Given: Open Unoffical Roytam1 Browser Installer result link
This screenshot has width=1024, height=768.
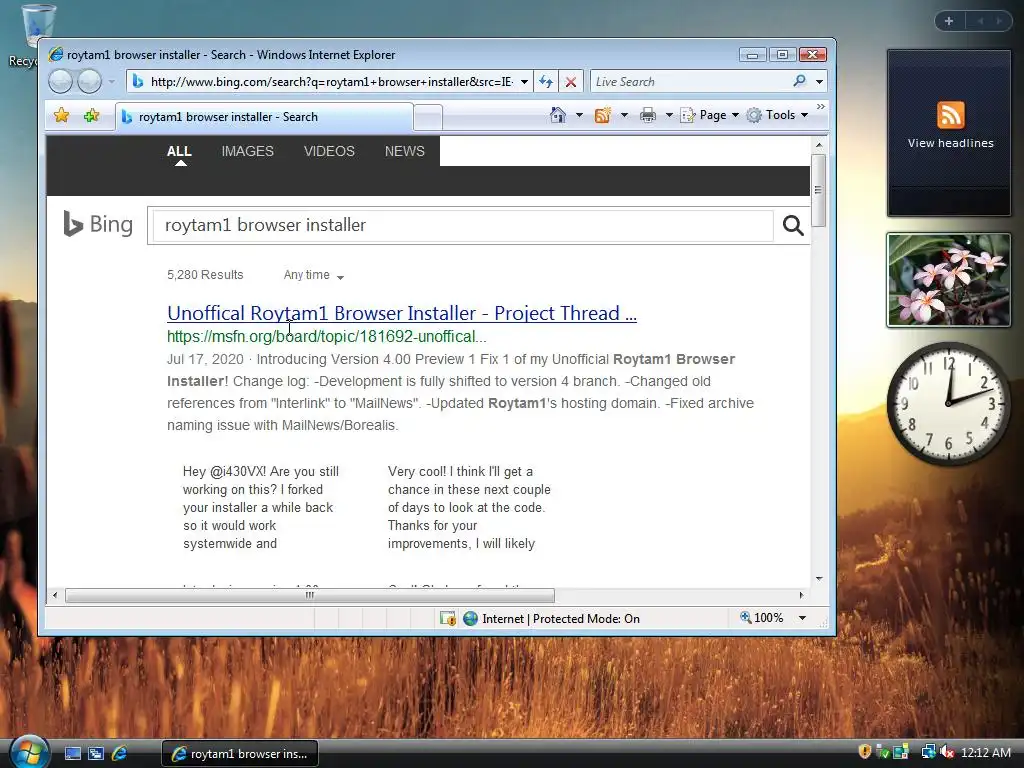Looking at the screenshot, I should point(402,313).
